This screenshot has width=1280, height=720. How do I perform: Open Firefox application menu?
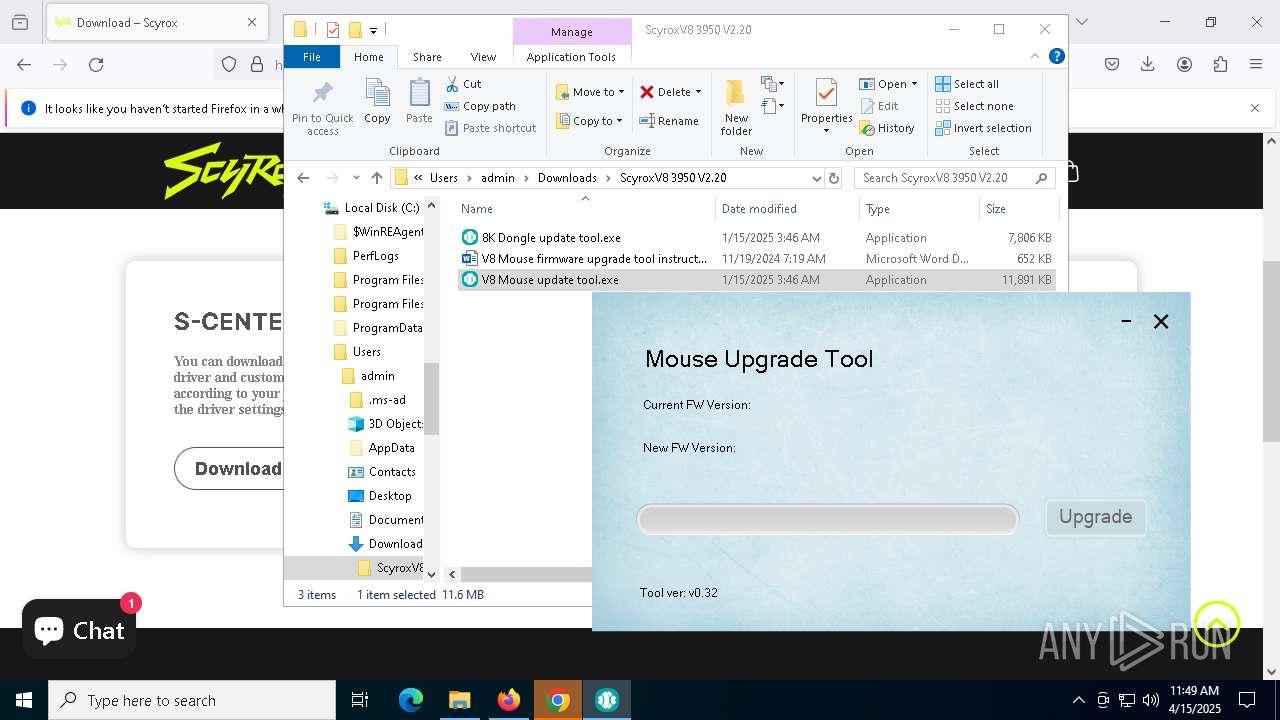[1256, 64]
